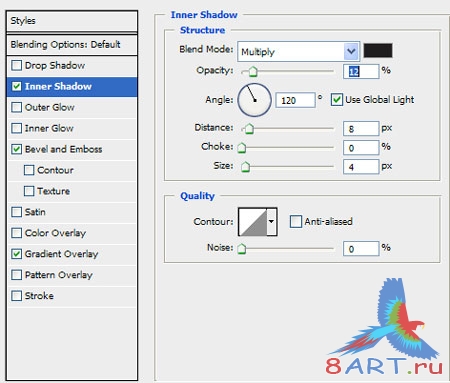Image resolution: width=450 pixels, height=383 pixels.
Task: Enable the Drop Shadow checkbox
Action: 16,65
